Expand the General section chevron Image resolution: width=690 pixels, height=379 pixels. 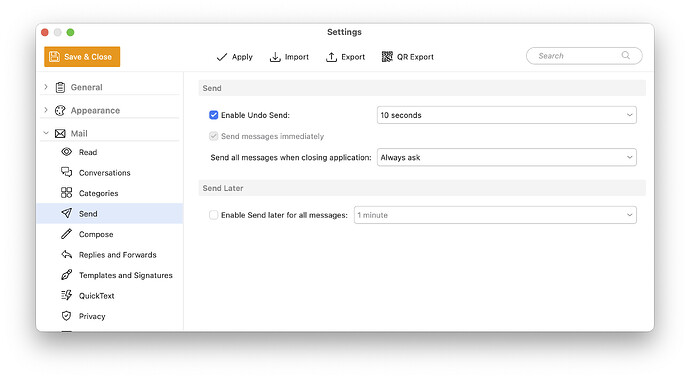click(46, 87)
